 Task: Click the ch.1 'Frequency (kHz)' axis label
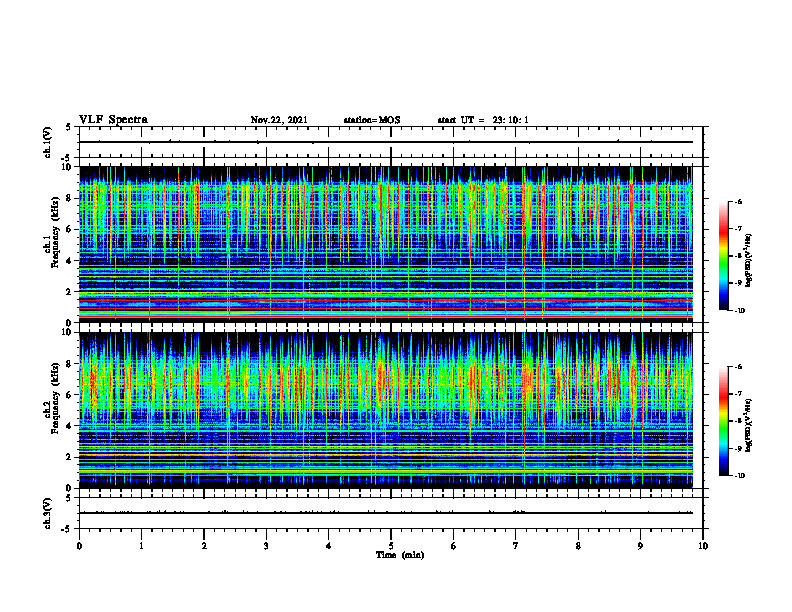pyautogui.click(x=55, y=232)
